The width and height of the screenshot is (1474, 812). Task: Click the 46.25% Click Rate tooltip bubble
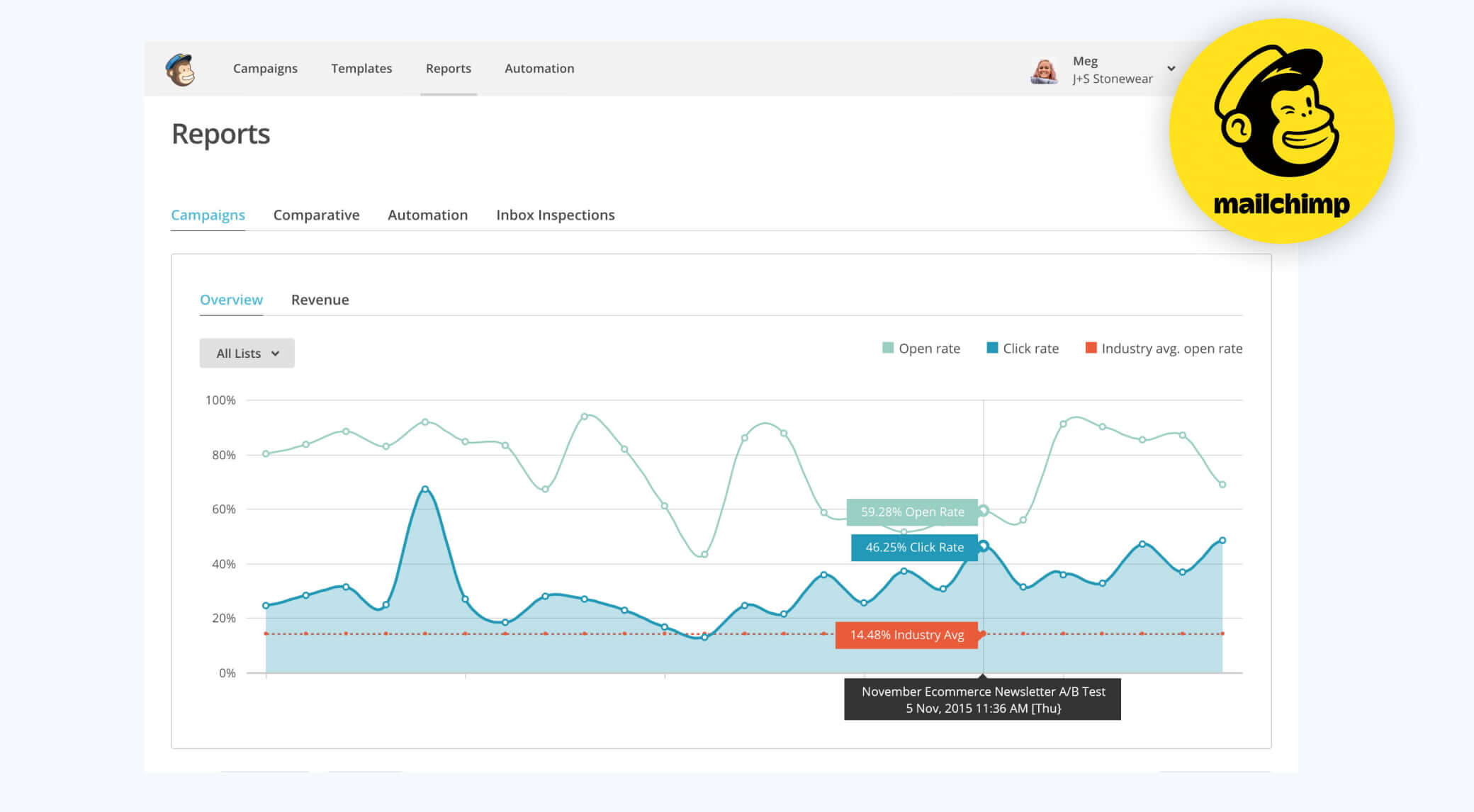click(x=914, y=547)
